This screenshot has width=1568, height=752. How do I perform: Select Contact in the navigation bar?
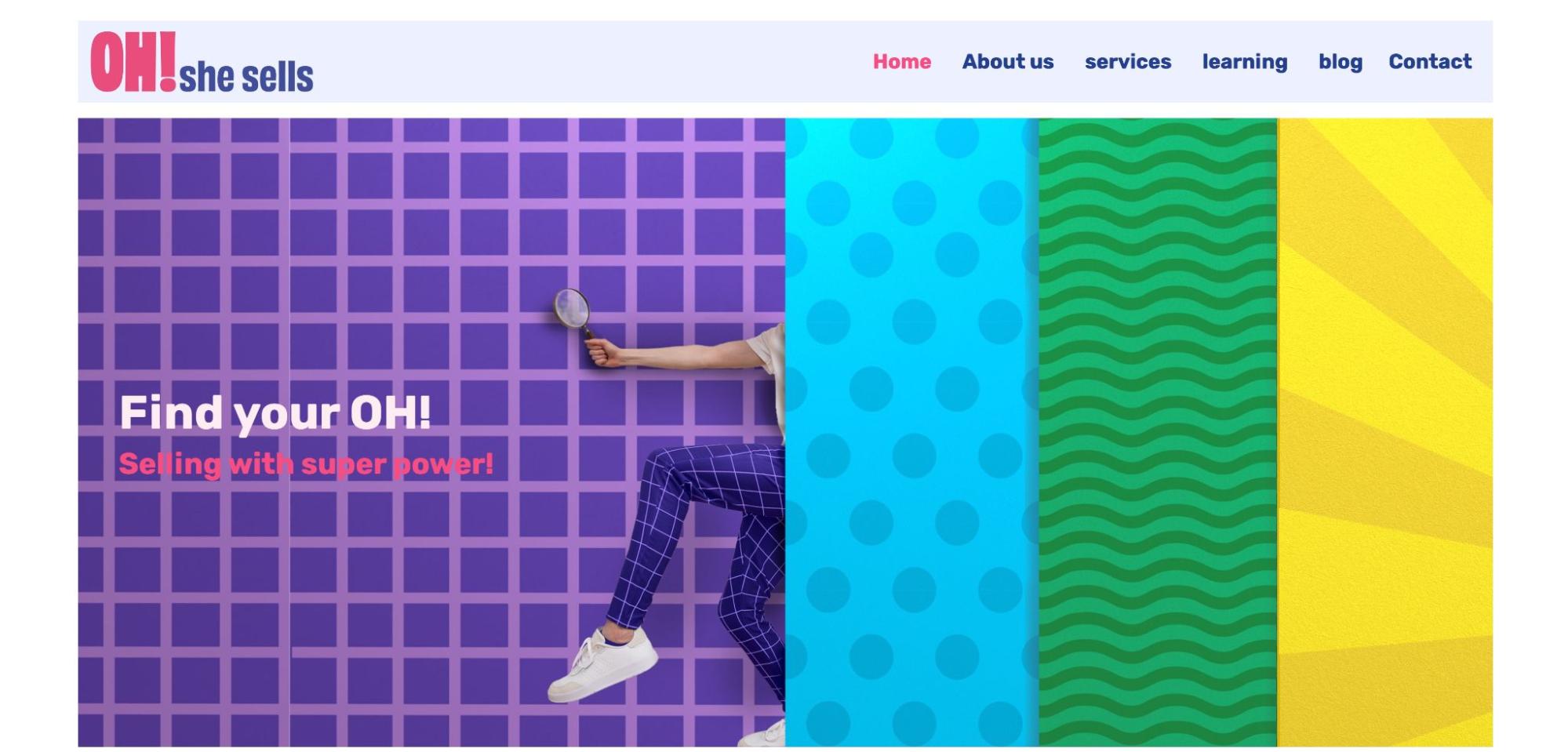click(x=1429, y=62)
